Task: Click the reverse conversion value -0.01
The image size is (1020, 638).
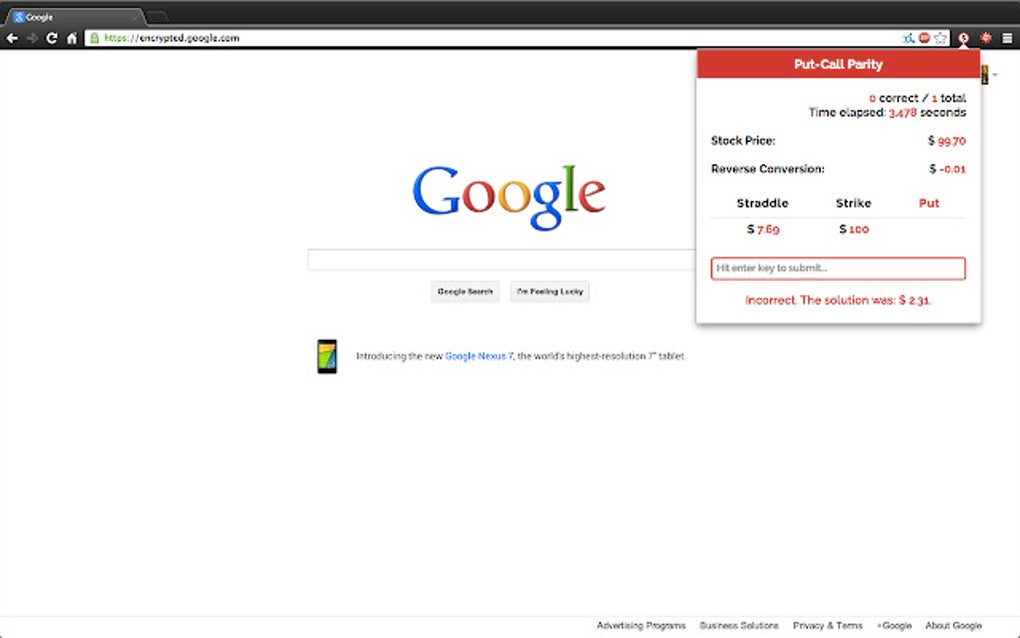Action: [x=953, y=169]
